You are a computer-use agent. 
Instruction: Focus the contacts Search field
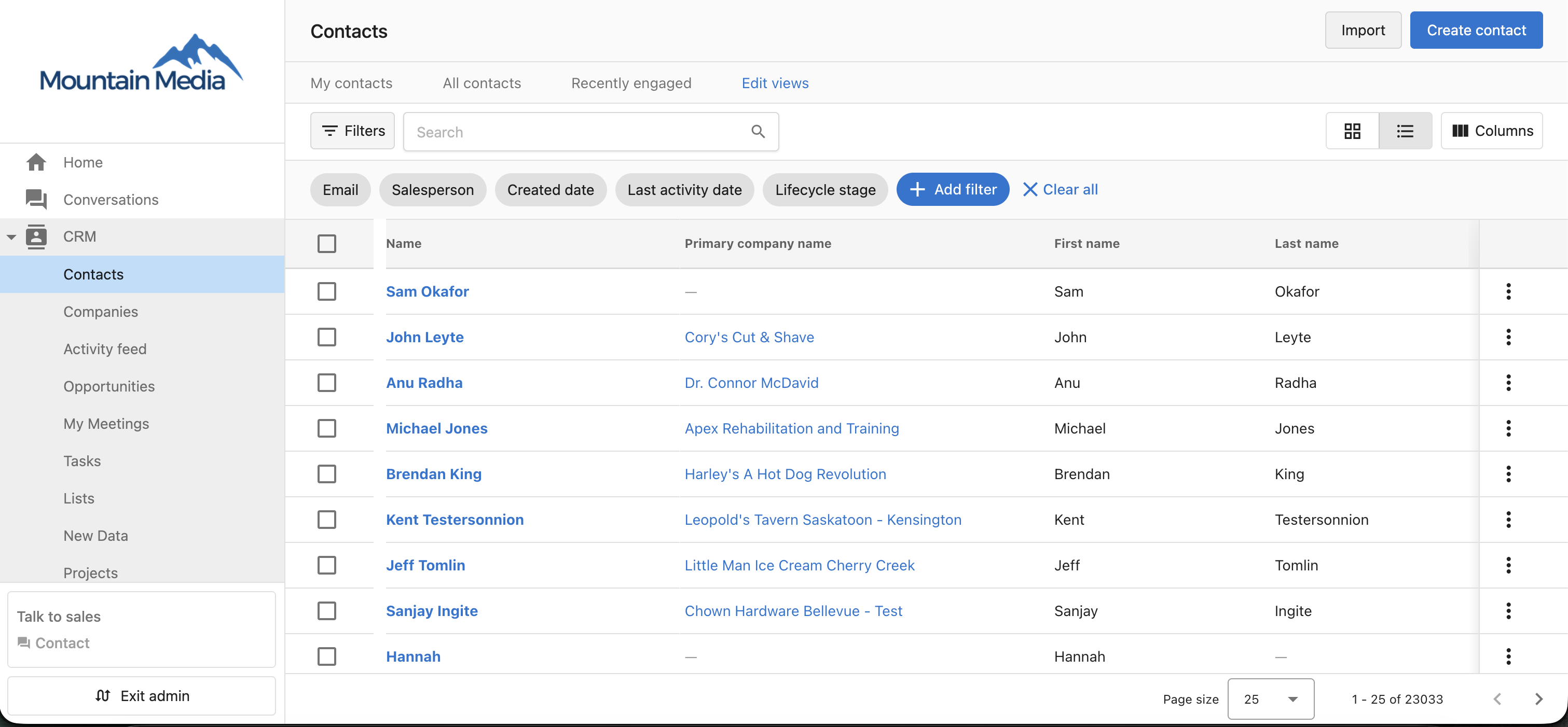click(590, 131)
